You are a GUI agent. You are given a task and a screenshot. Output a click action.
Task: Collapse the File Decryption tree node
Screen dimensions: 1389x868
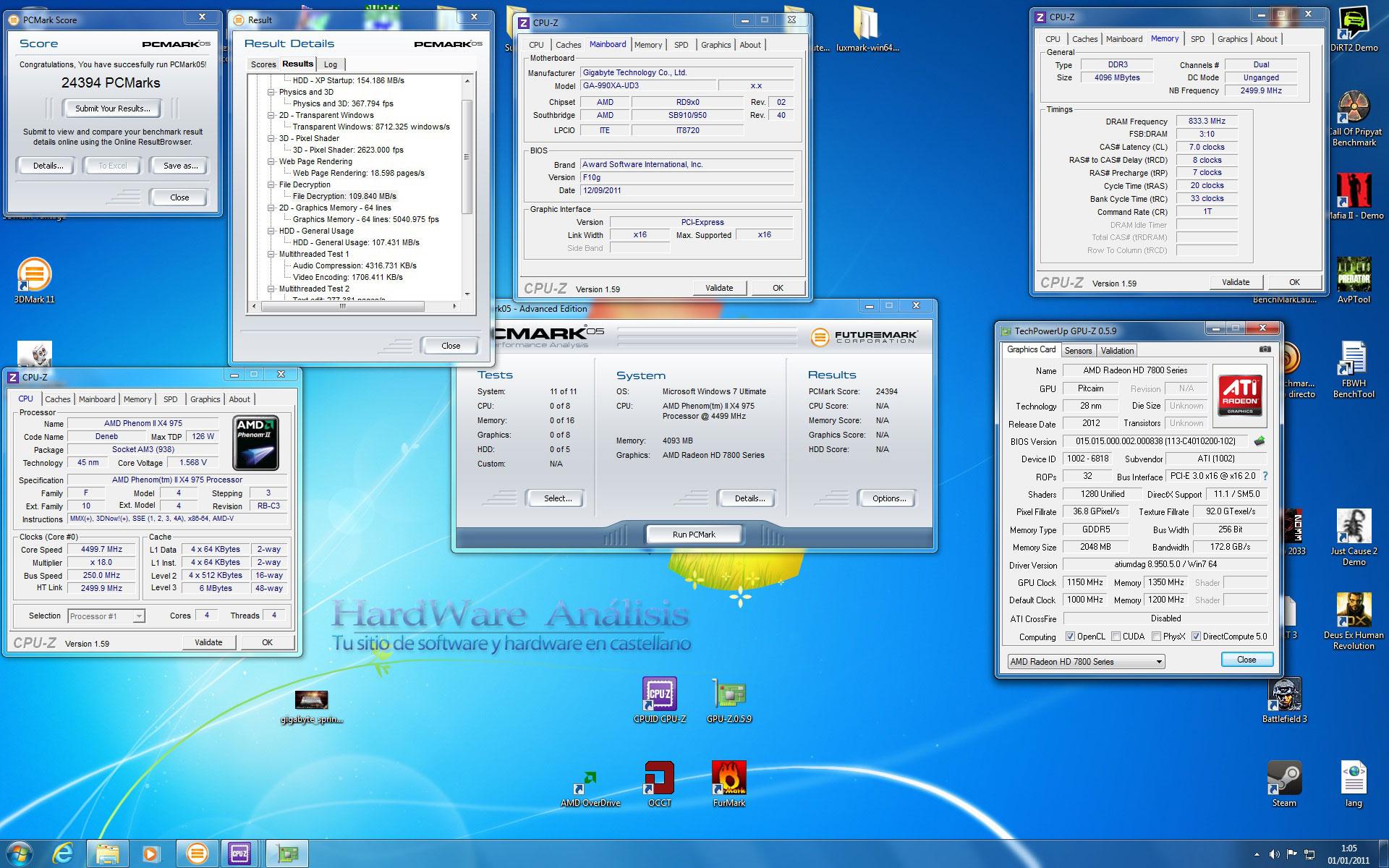pos(271,184)
